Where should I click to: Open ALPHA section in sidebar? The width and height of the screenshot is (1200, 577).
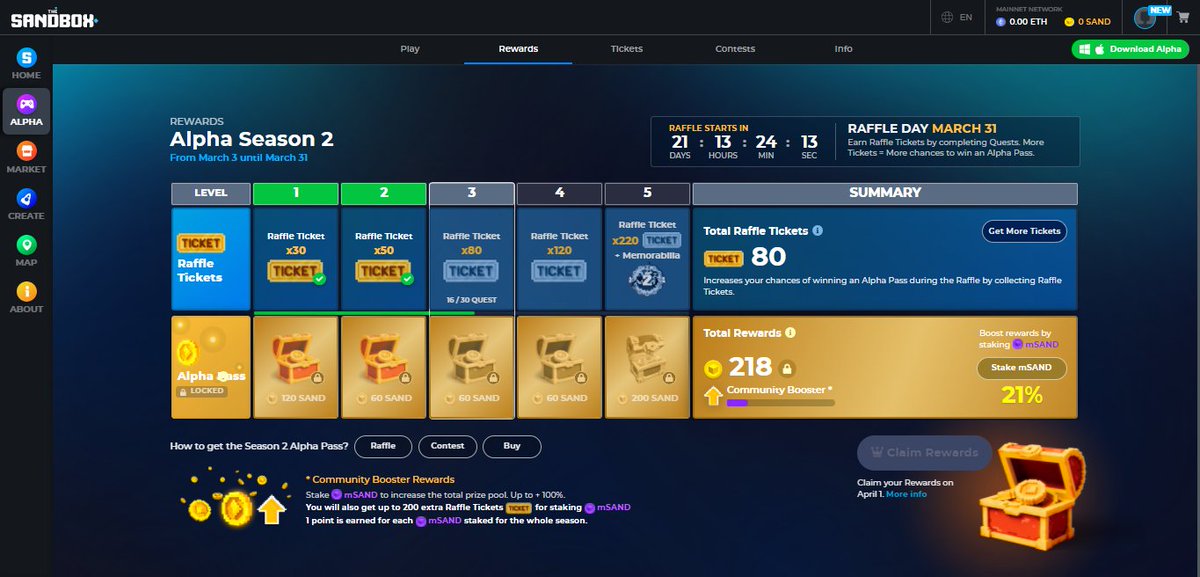[26, 112]
